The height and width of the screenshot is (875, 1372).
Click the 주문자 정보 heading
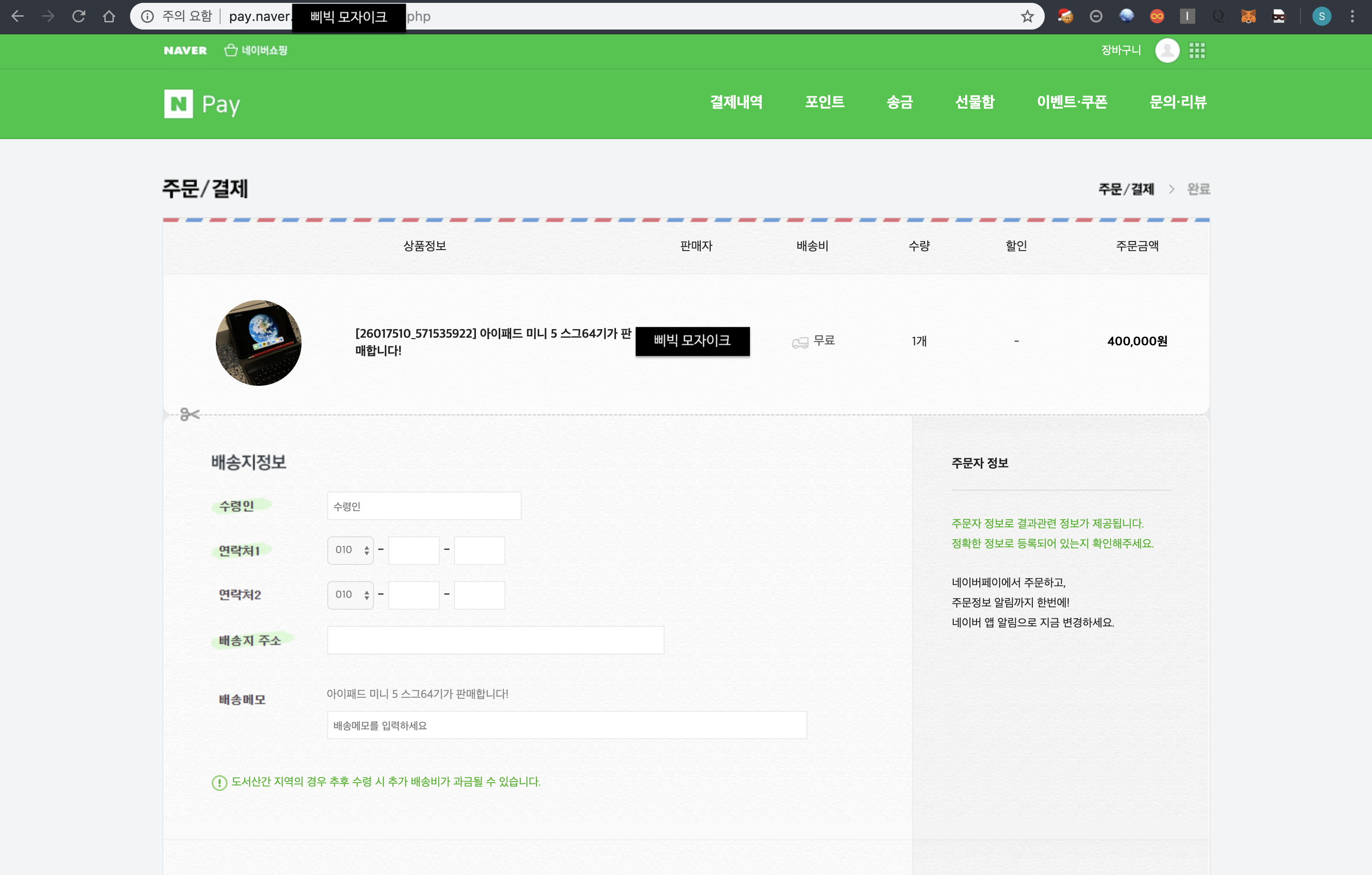tap(980, 463)
